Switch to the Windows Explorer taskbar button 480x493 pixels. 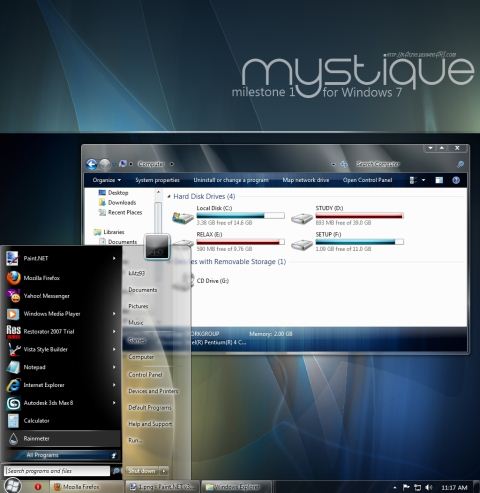238,487
